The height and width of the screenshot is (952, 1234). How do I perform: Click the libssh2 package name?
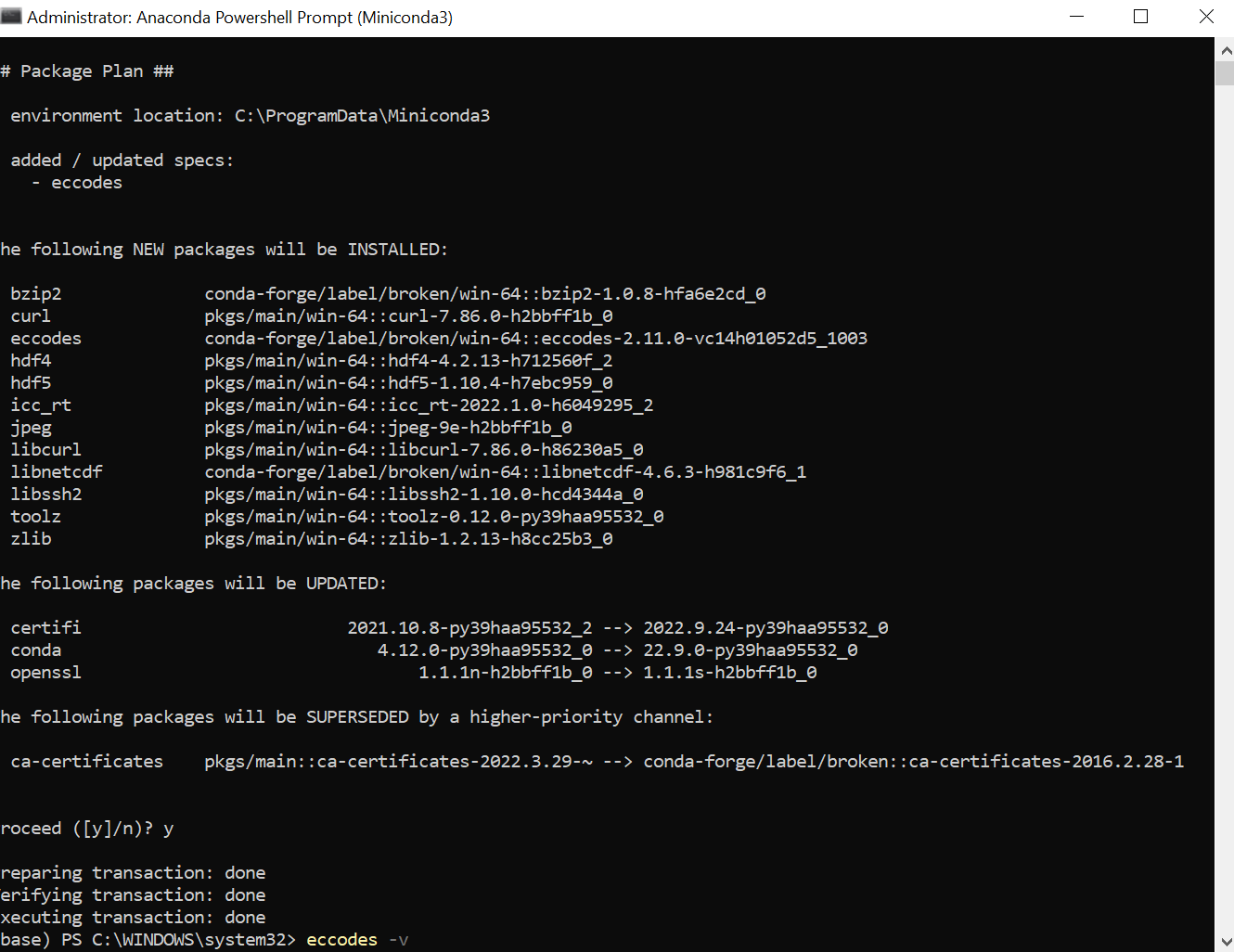[46, 495]
